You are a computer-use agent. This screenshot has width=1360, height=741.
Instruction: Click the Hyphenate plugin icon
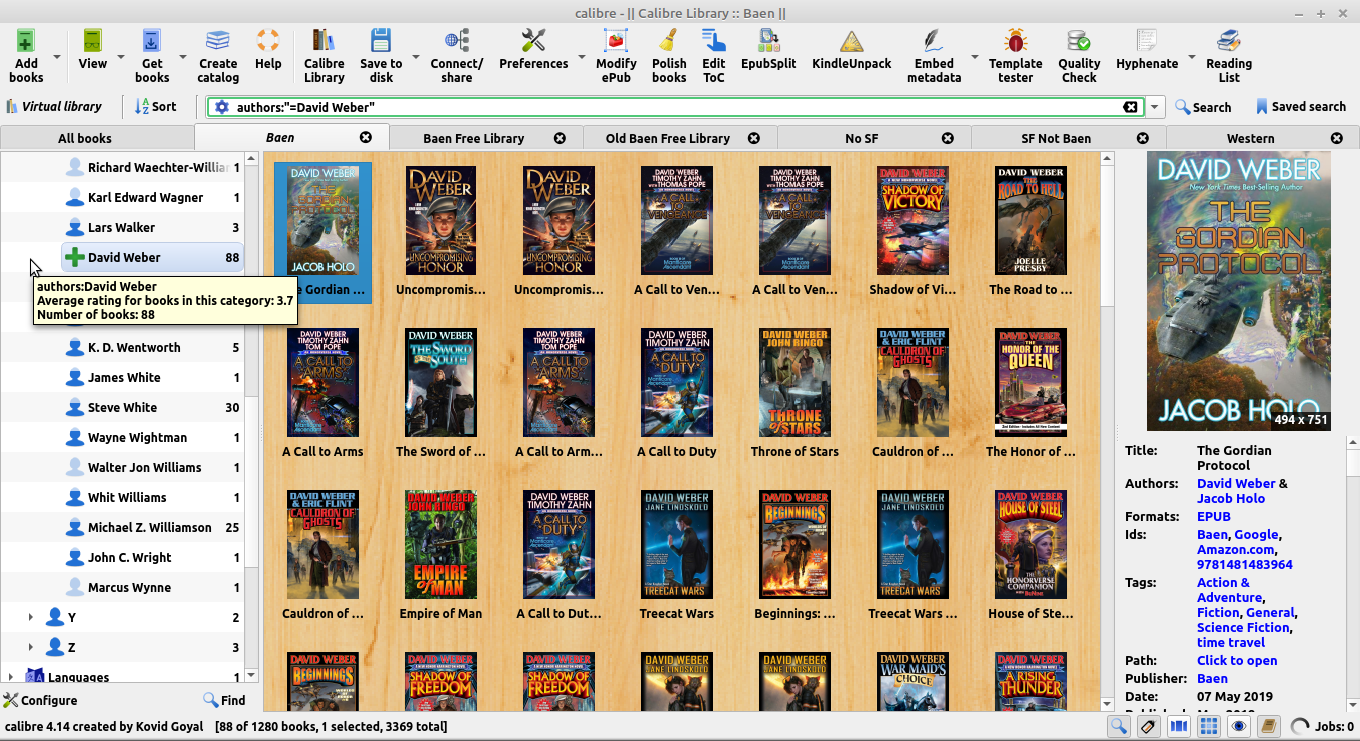[x=1147, y=41]
